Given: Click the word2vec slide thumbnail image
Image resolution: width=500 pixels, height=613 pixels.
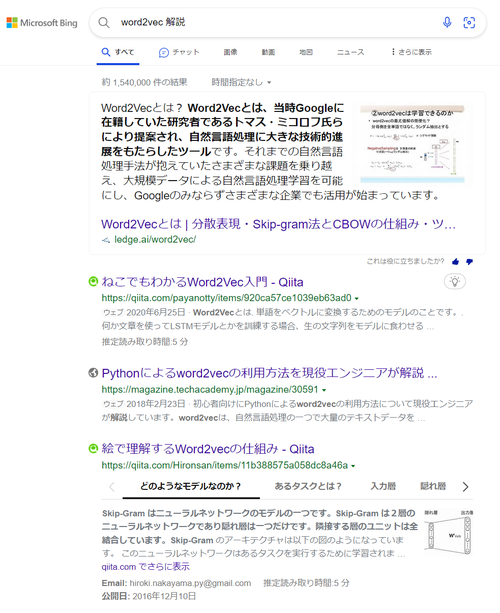Looking at the screenshot, I should click(x=412, y=143).
